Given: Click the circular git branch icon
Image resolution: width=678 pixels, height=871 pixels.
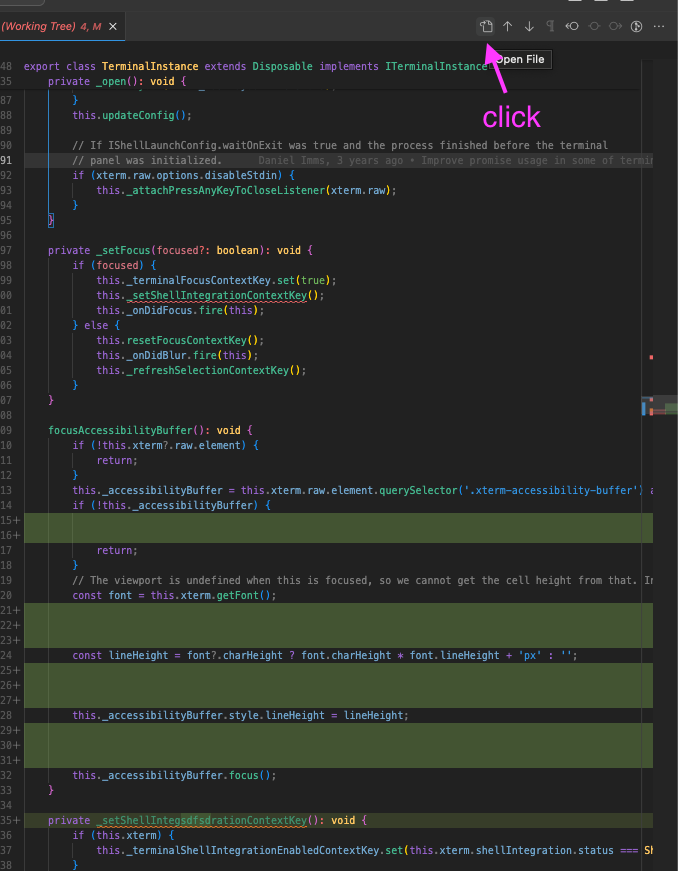Looking at the screenshot, I should [637, 26].
